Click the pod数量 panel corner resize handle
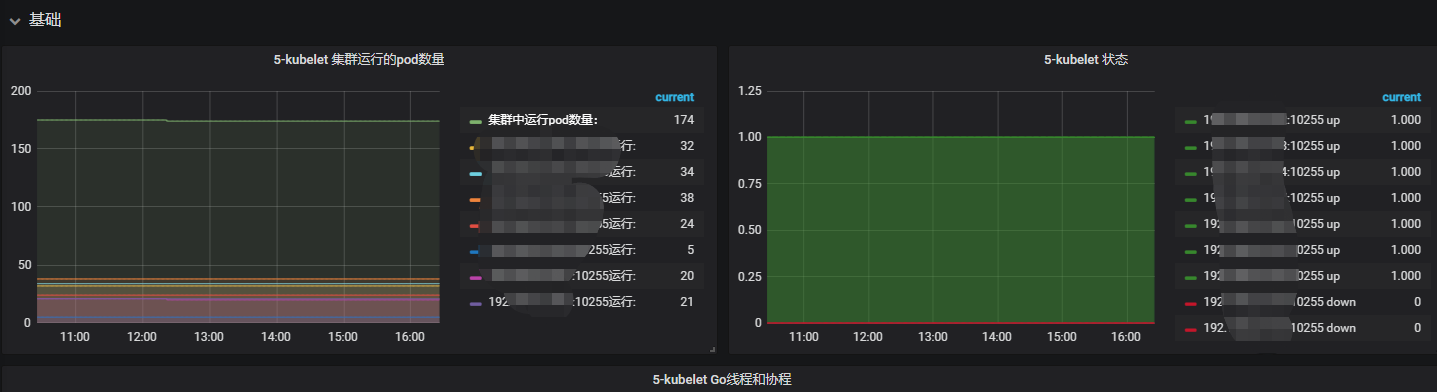 tap(712, 349)
